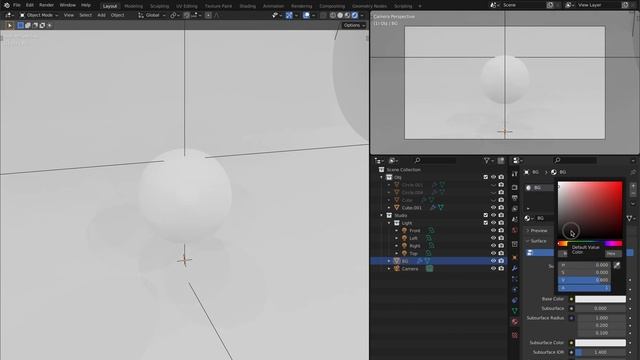Open the viewport Options dropdown
This screenshot has width=640, height=360.
point(354,25)
